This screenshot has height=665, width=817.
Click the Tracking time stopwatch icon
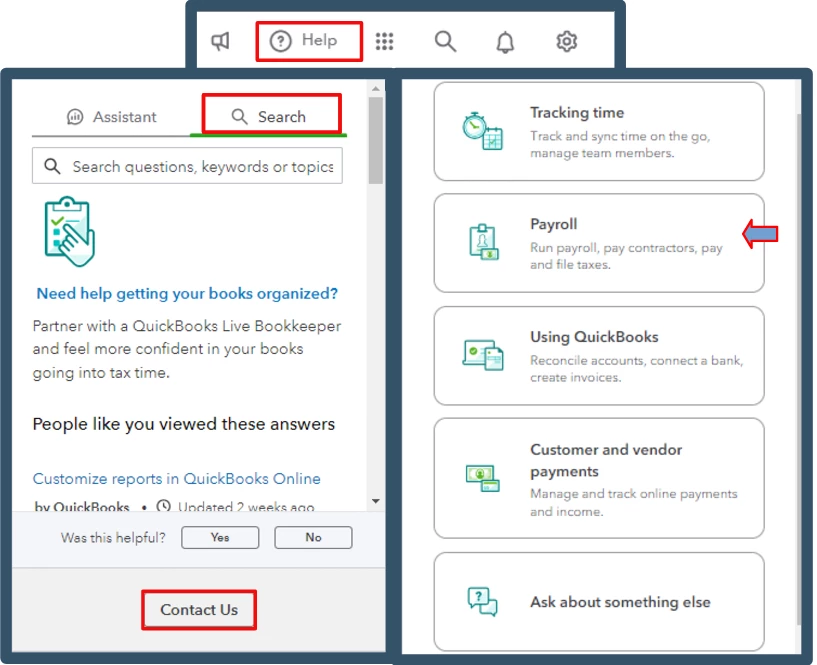(482, 131)
